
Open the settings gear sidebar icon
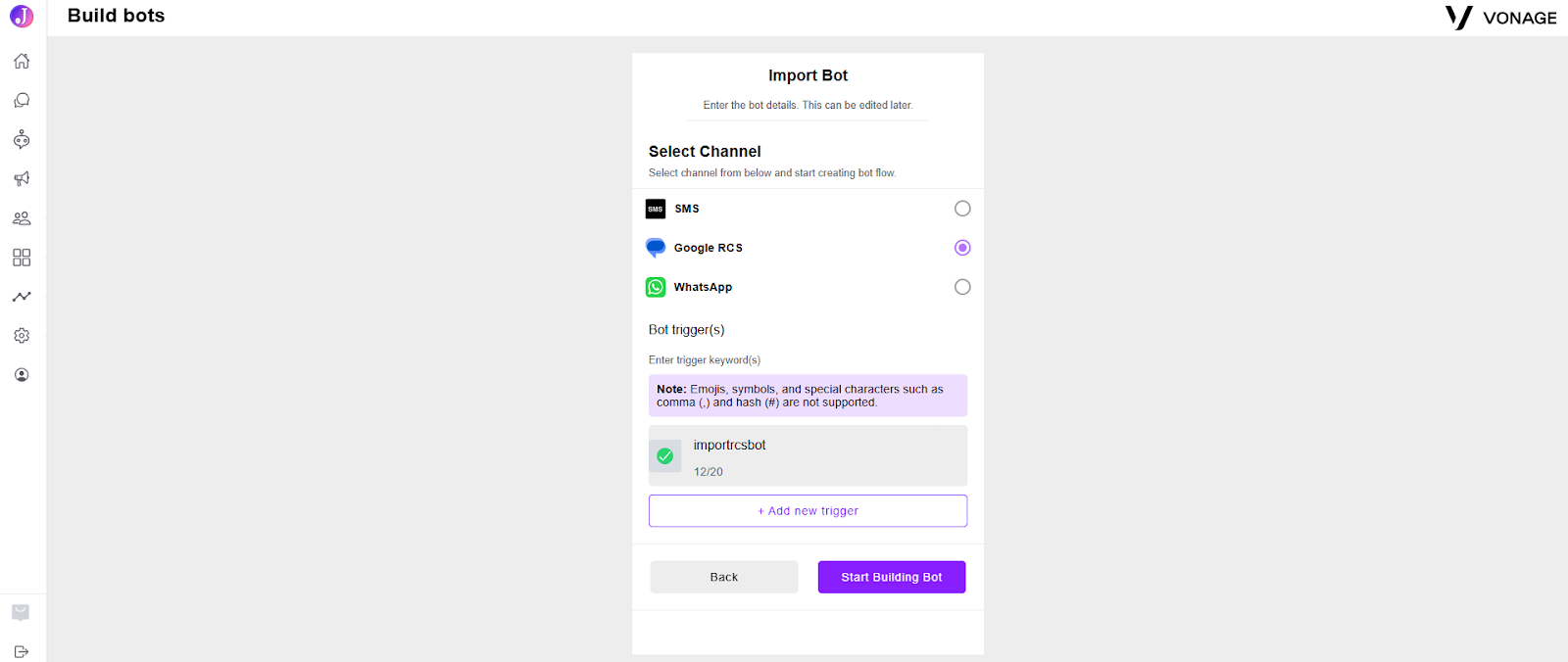22,335
